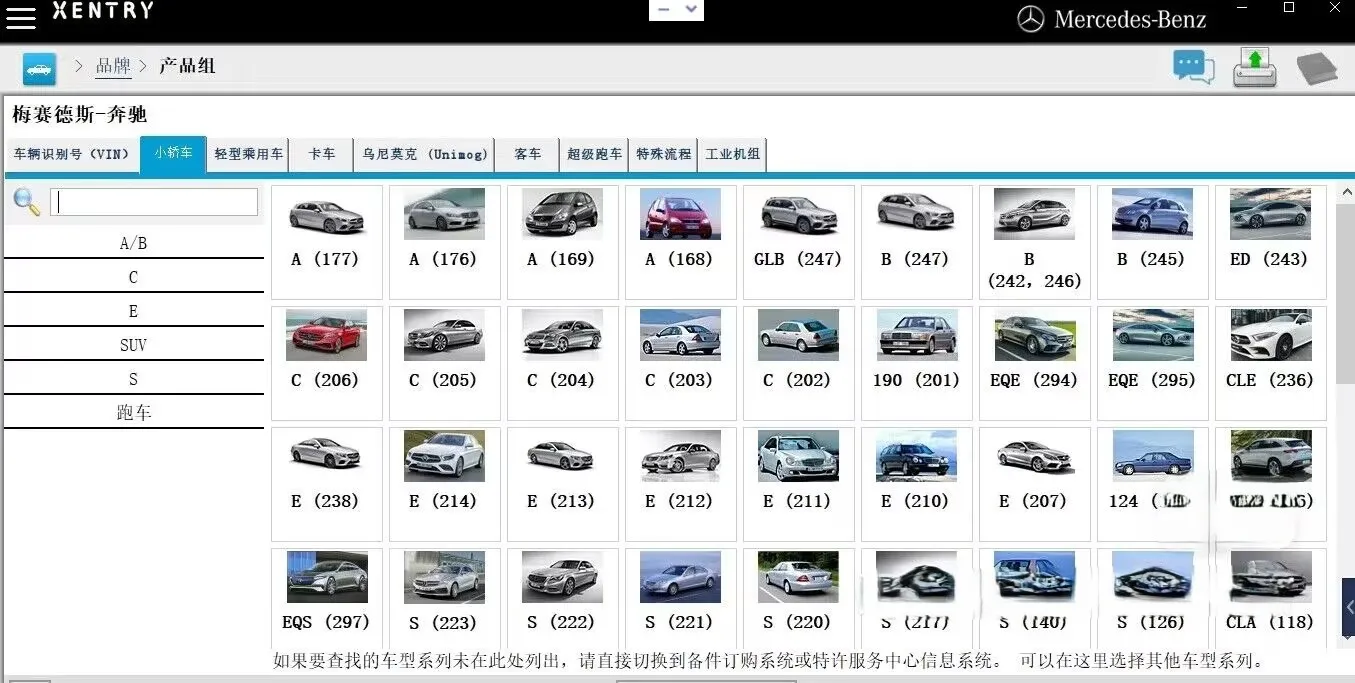Select the red C (206) model tile
This screenshot has height=683, width=1355.
(327, 363)
